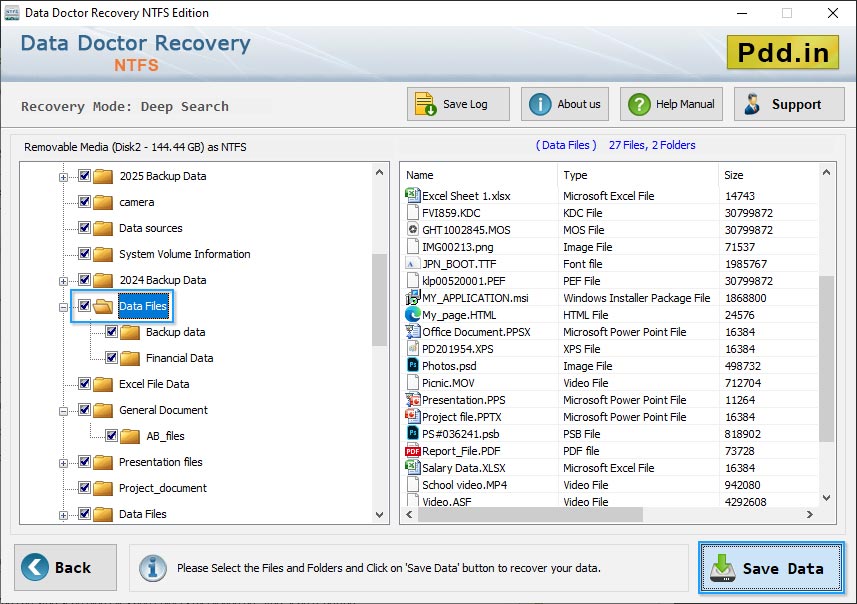Click the Save Data download icon
Viewport: 857px width, 604px height.
723,568
